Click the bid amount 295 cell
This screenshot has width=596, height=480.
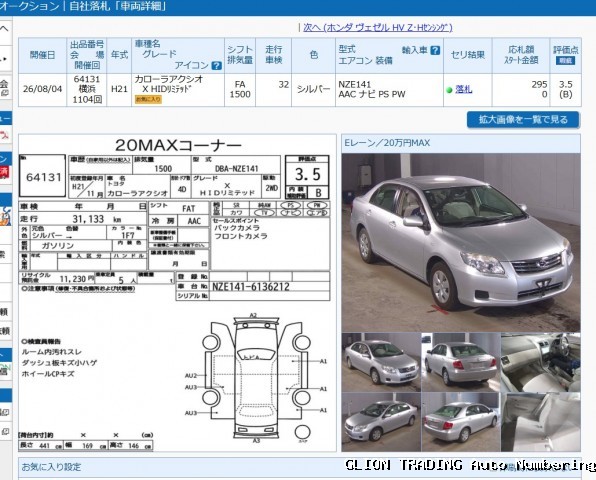521,89
